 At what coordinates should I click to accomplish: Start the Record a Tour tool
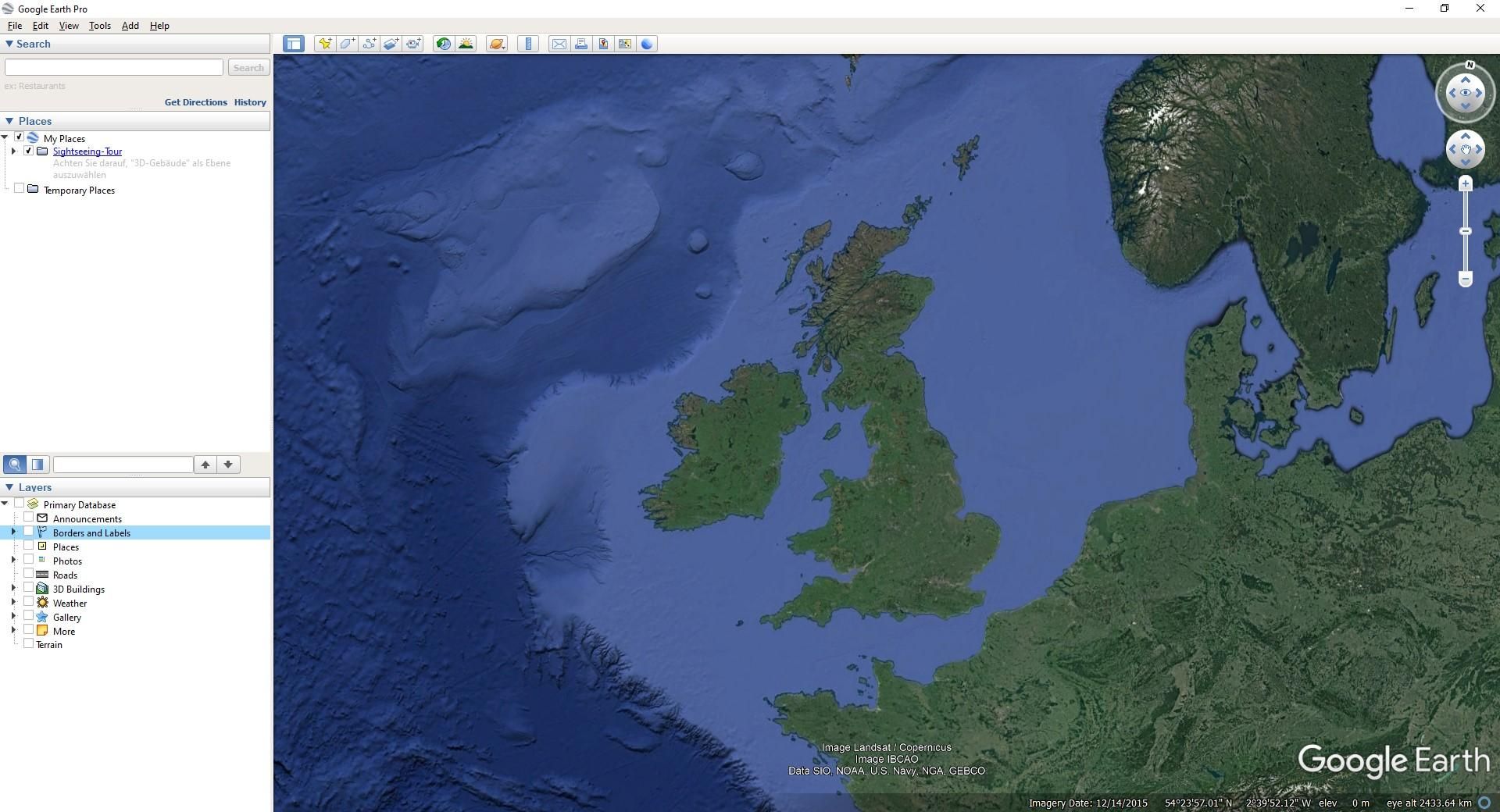click(x=412, y=44)
